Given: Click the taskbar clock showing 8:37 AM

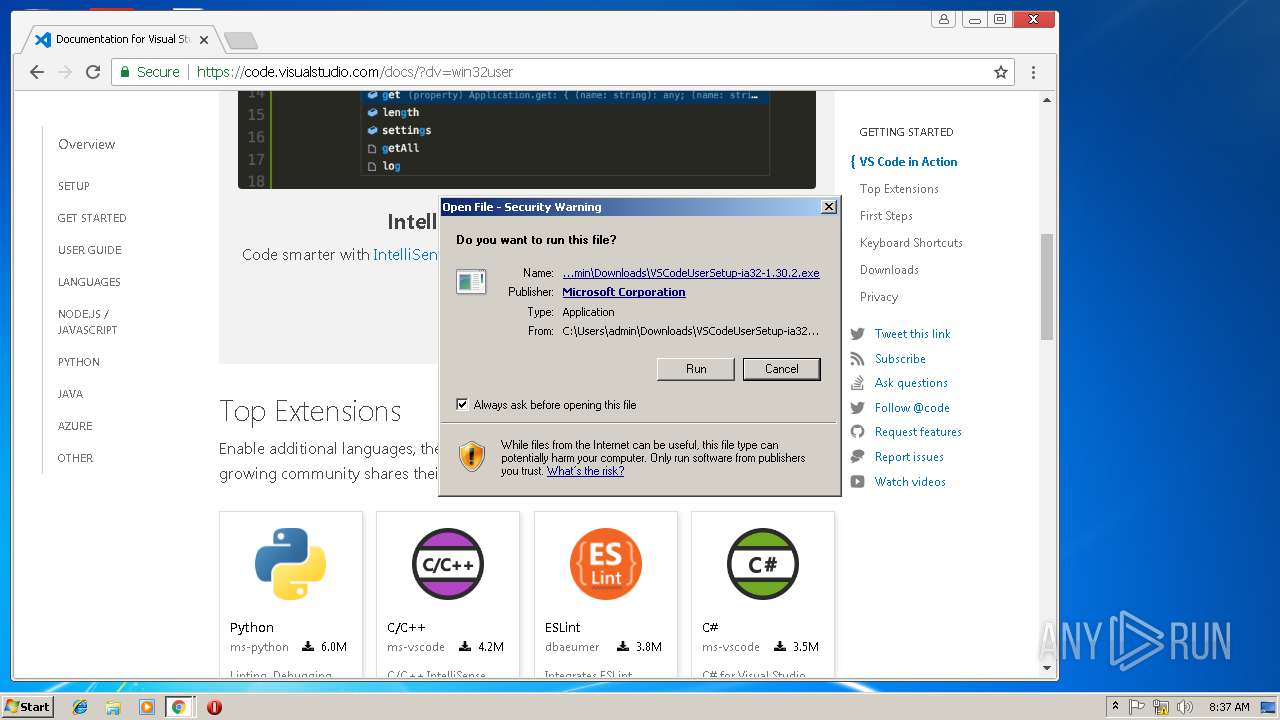Looking at the screenshot, I should tap(1229, 707).
